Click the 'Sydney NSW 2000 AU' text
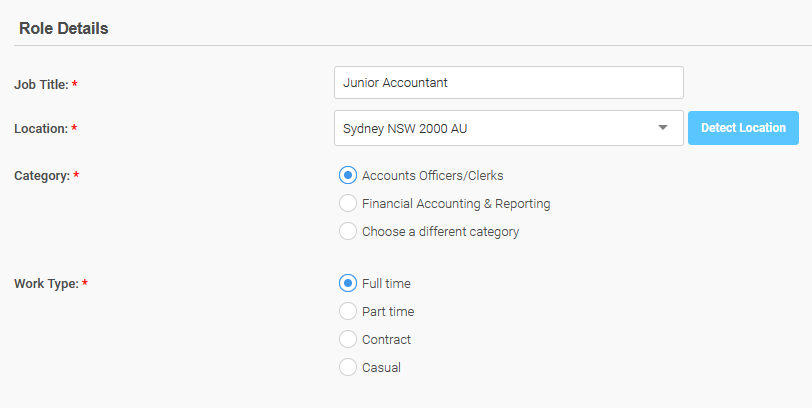812x408 pixels. pos(405,128)
